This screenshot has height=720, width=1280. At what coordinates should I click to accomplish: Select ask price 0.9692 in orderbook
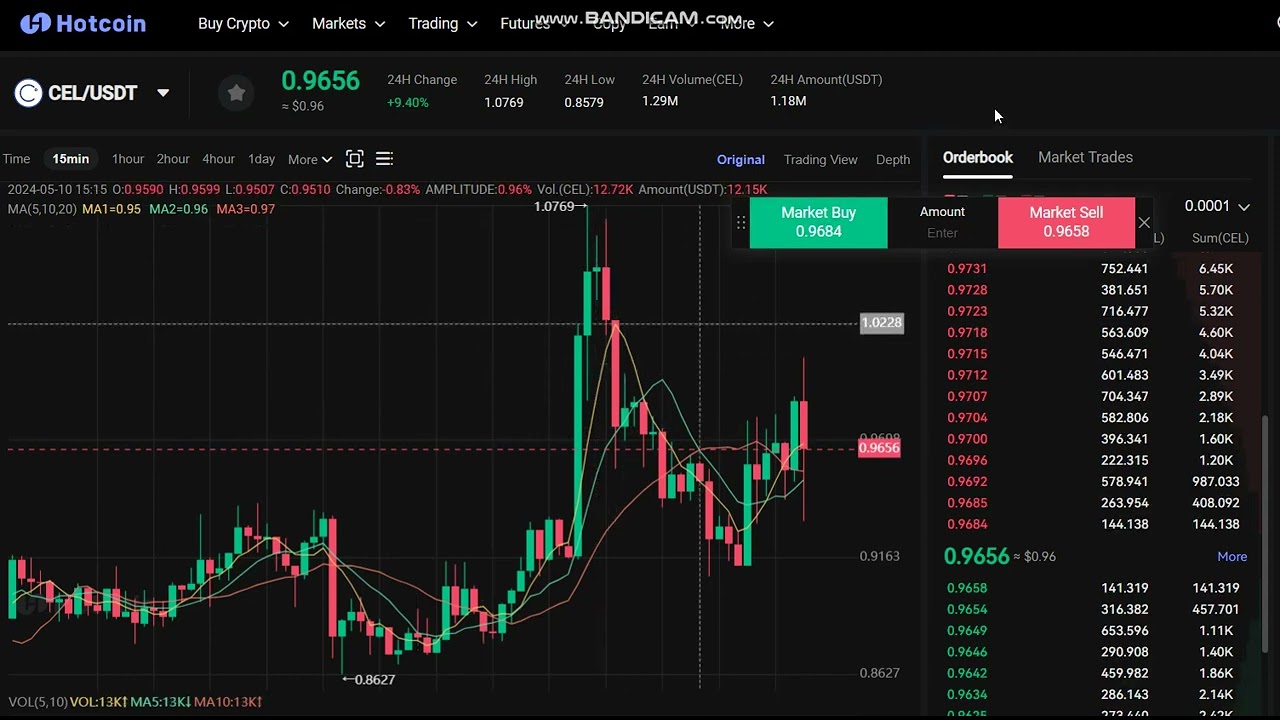point(967,482)
